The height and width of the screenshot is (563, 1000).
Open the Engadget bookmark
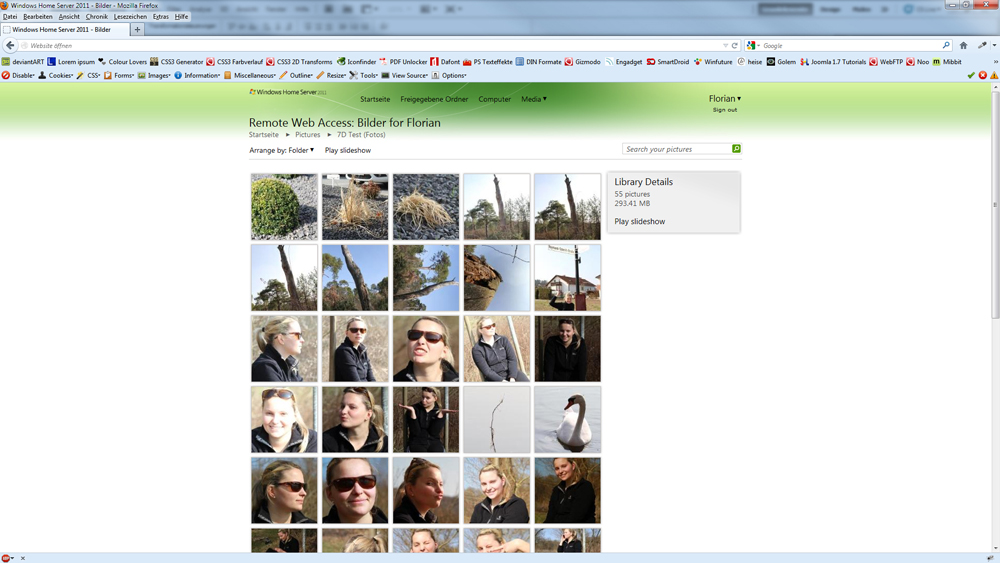[x=624, y=62]
